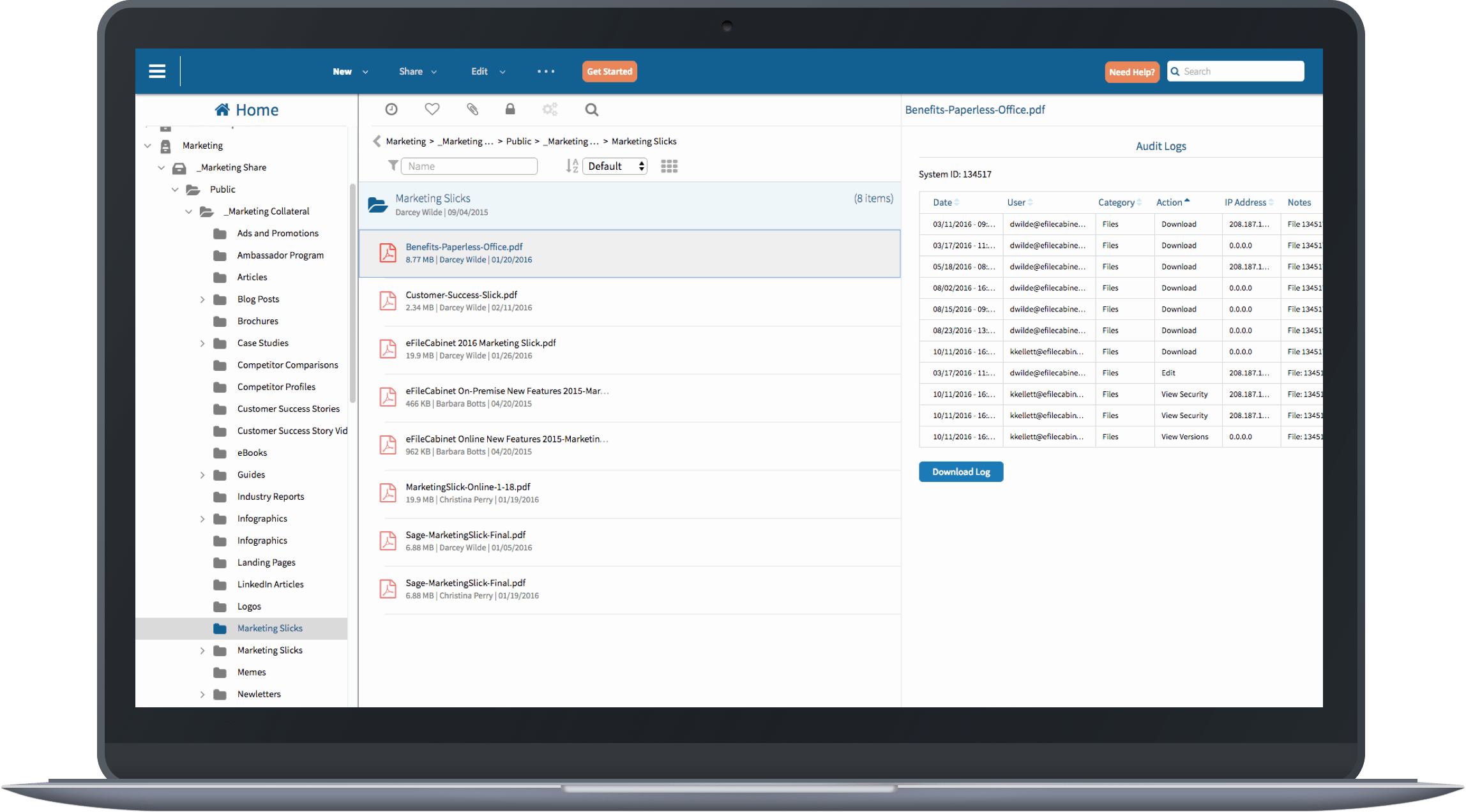This screenshot has height=812, width=1466.
Task: Open the Default sort dropdown
Action: click(x=614, y=165)
